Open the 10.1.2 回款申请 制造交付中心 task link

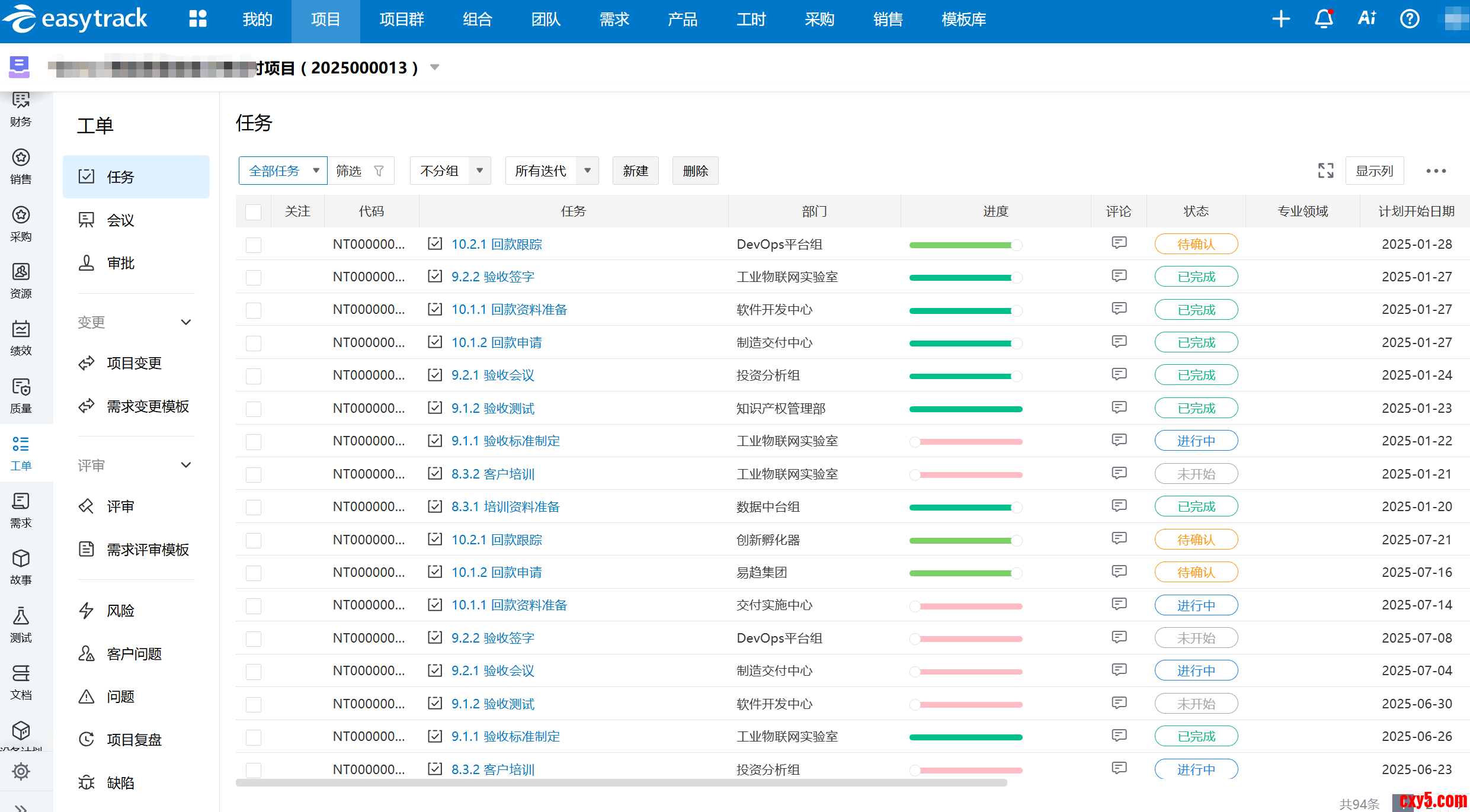[x=497, y=342]
